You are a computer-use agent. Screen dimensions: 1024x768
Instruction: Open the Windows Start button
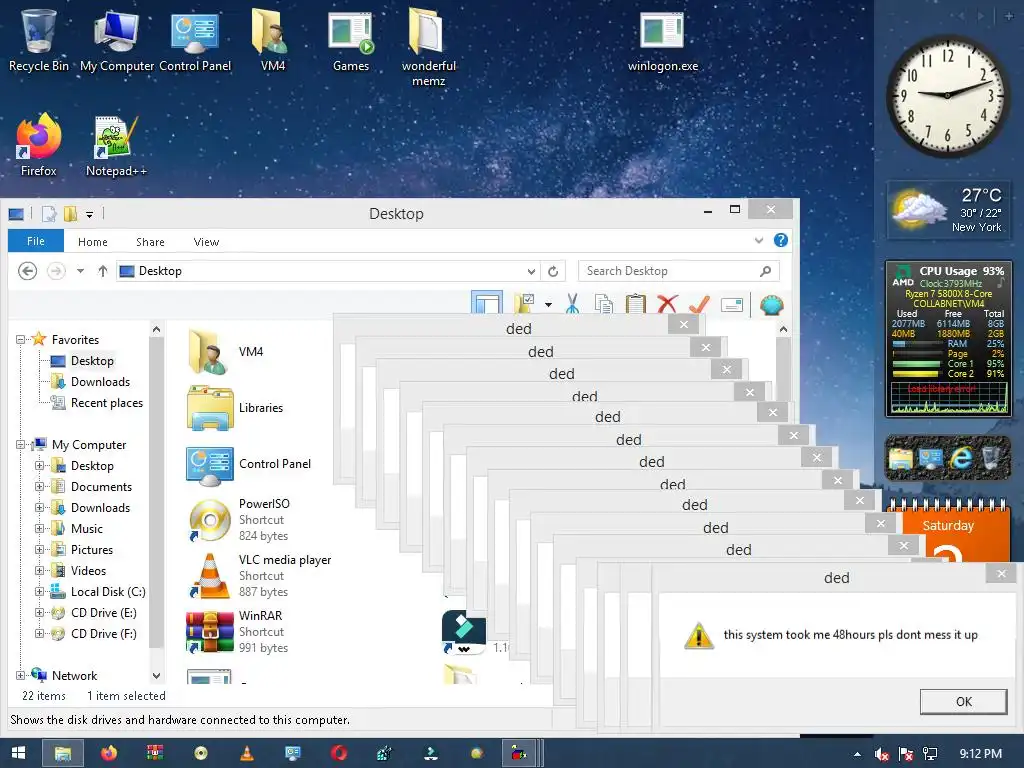coord(18,753)
